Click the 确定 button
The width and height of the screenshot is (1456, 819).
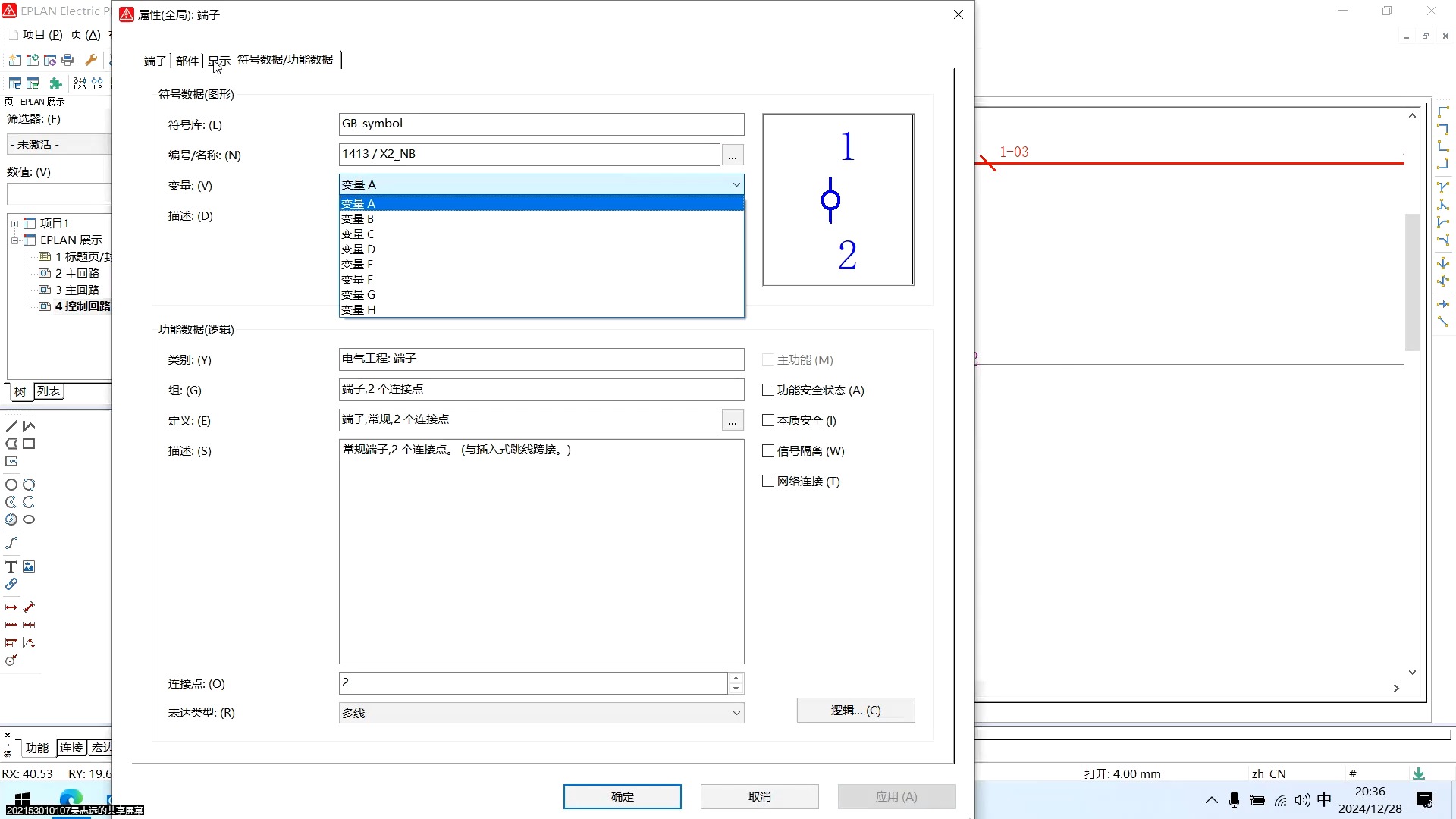tap(622, 796)
